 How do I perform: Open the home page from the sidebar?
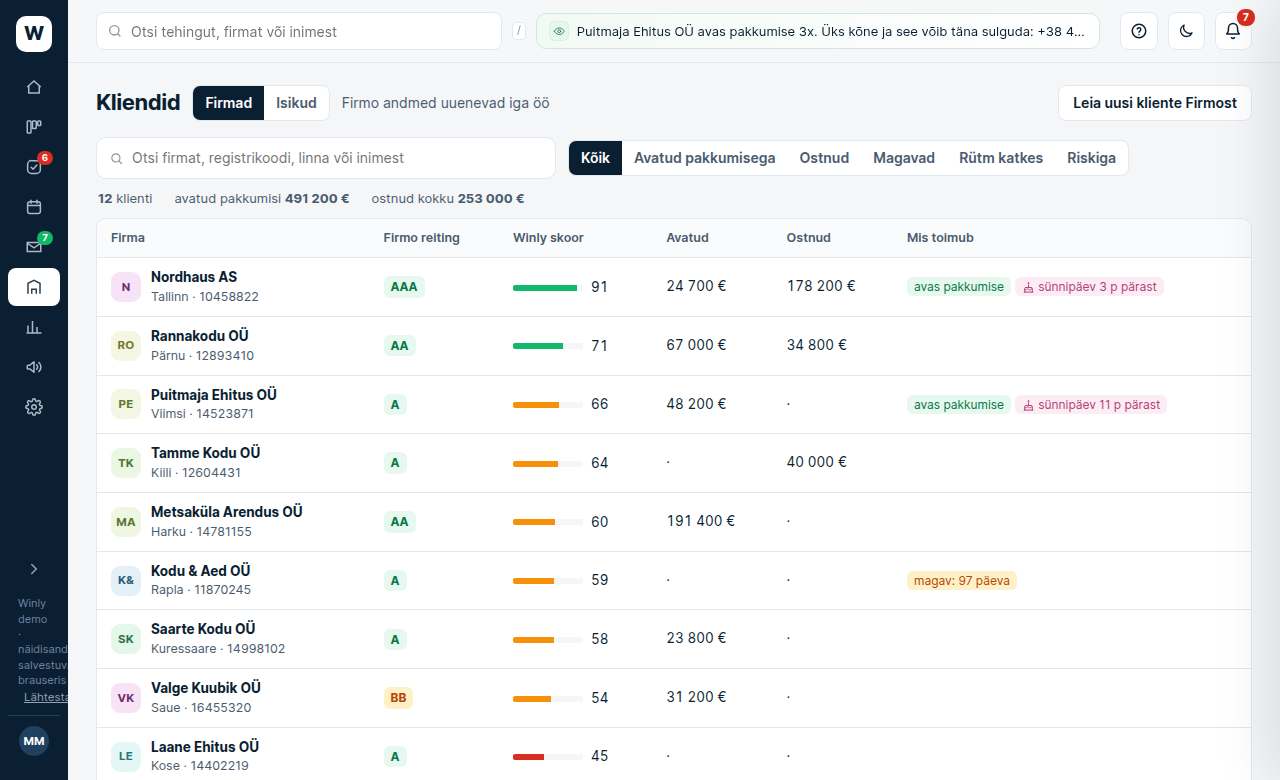pos(34,87)
